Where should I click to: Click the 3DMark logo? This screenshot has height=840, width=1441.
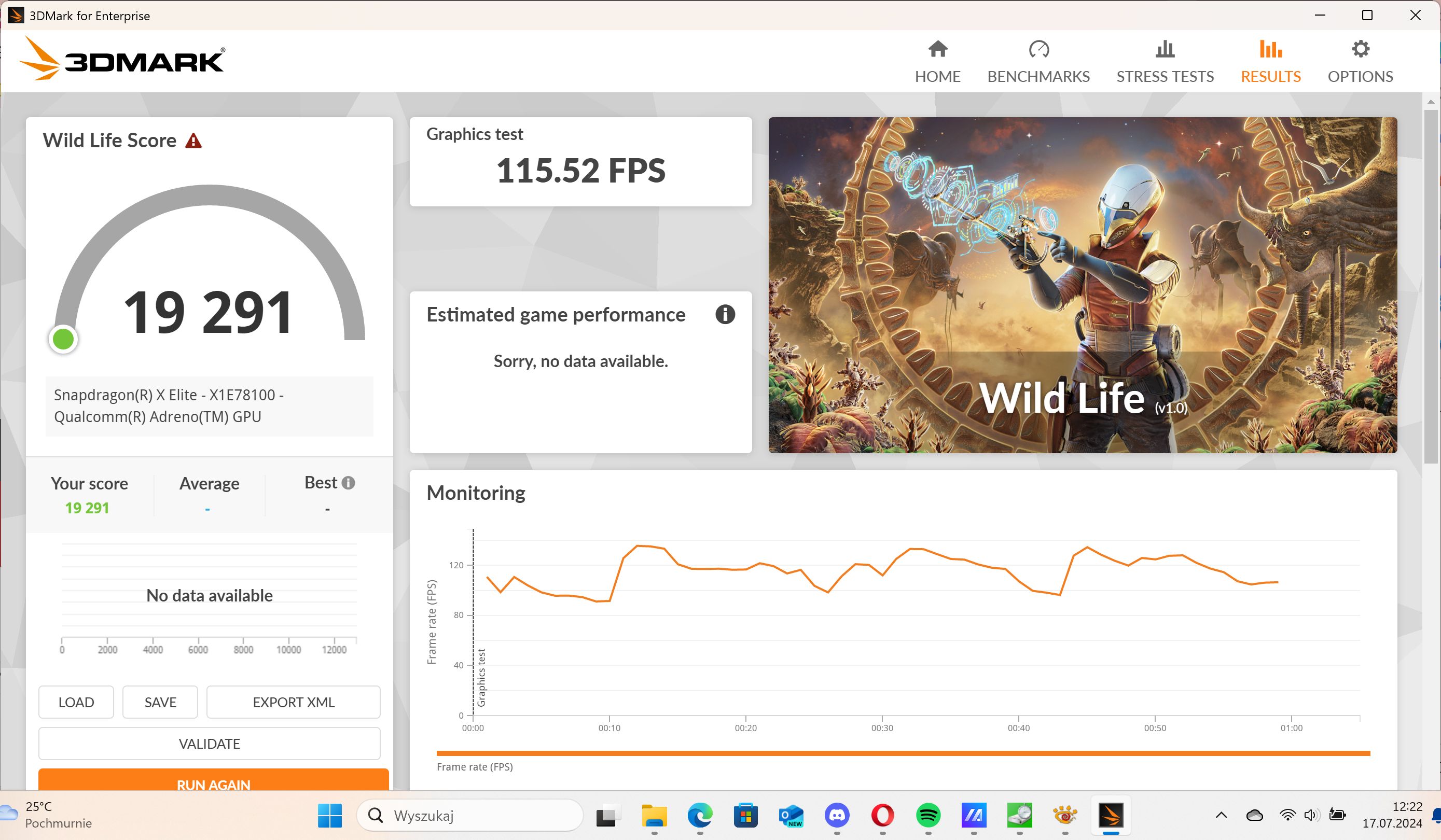click(x=122, y=58)
